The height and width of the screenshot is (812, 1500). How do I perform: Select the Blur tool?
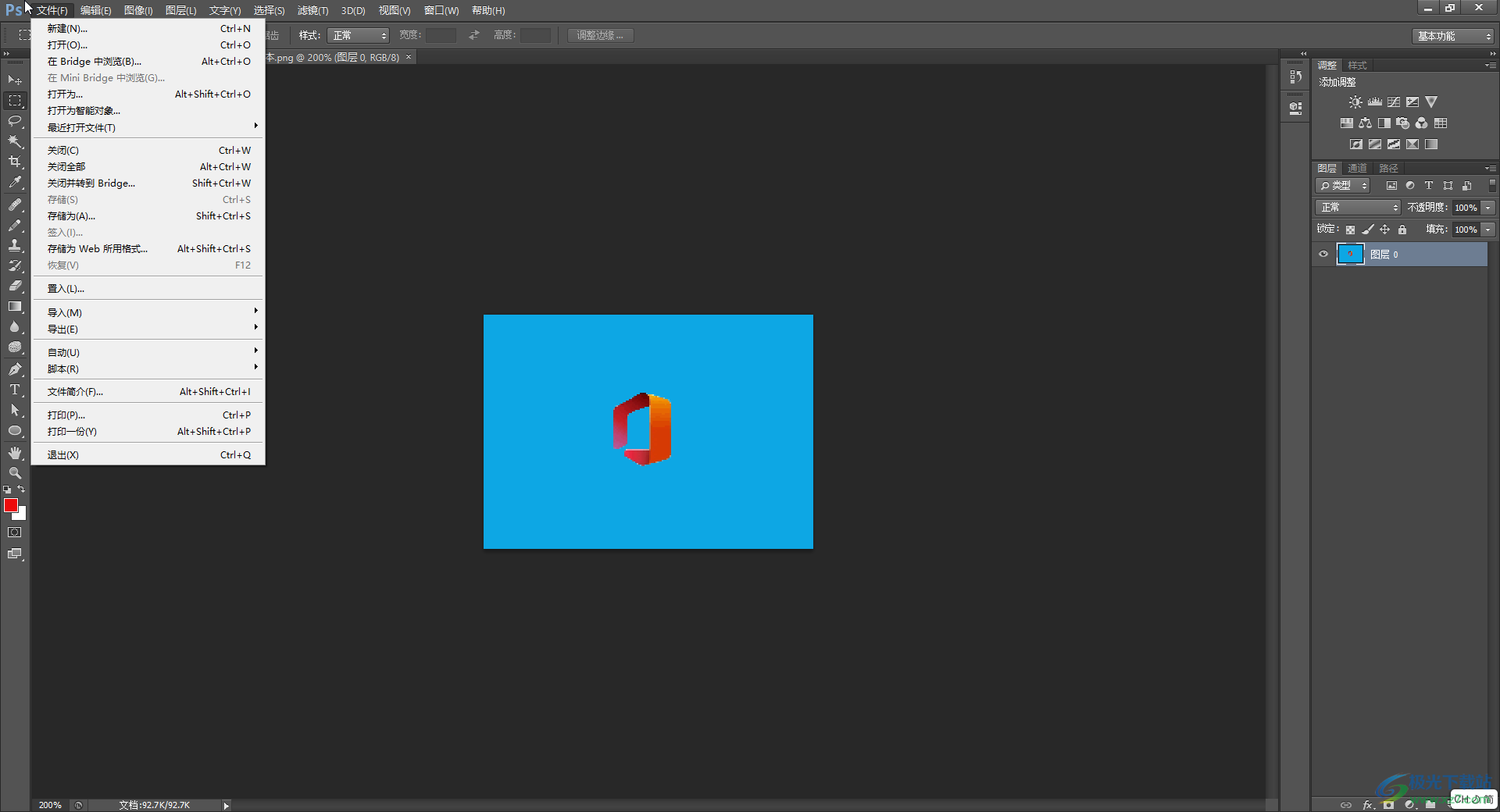[15, 327]
